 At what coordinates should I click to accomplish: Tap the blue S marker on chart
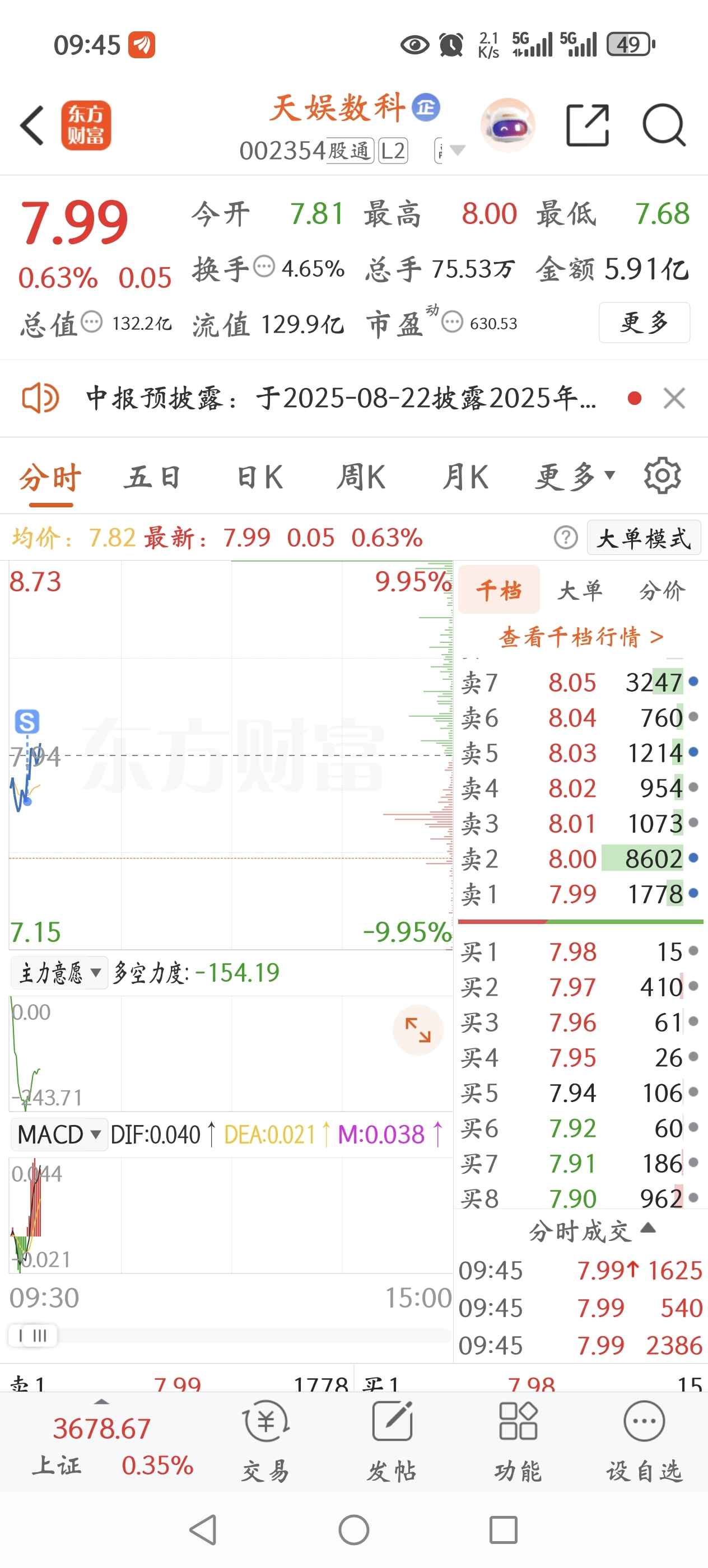[x=27, y=722]
